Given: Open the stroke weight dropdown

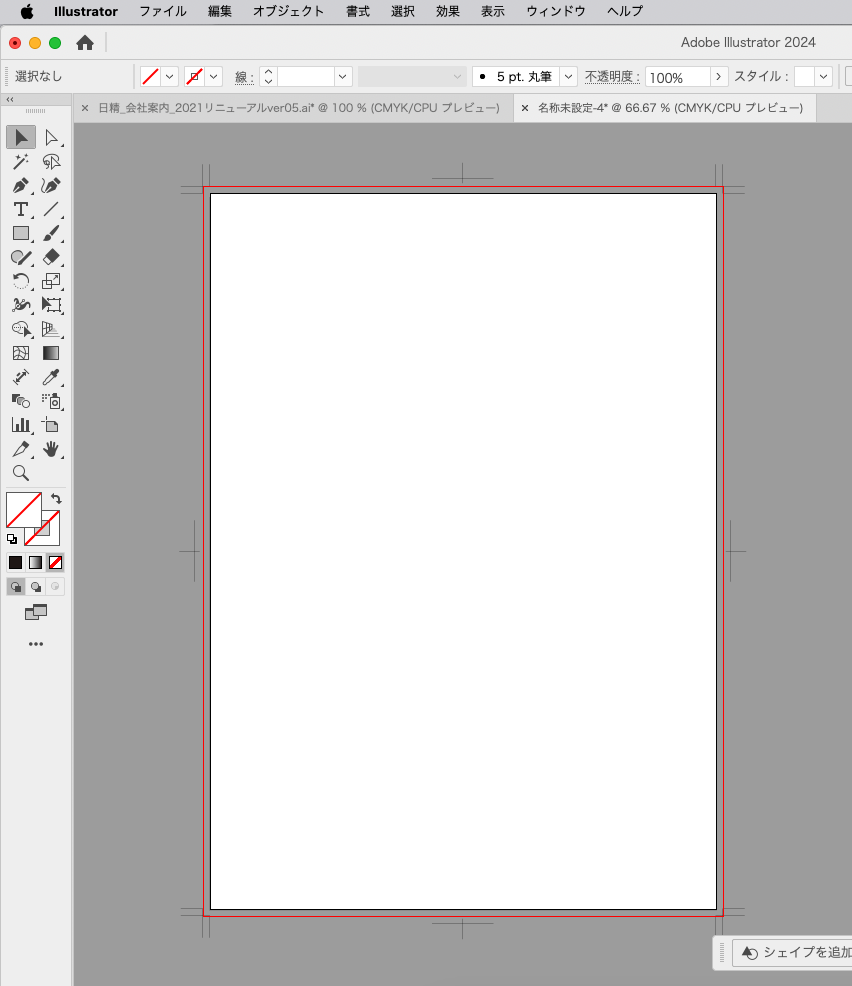Looking at the screenshot, I should 343,77.
